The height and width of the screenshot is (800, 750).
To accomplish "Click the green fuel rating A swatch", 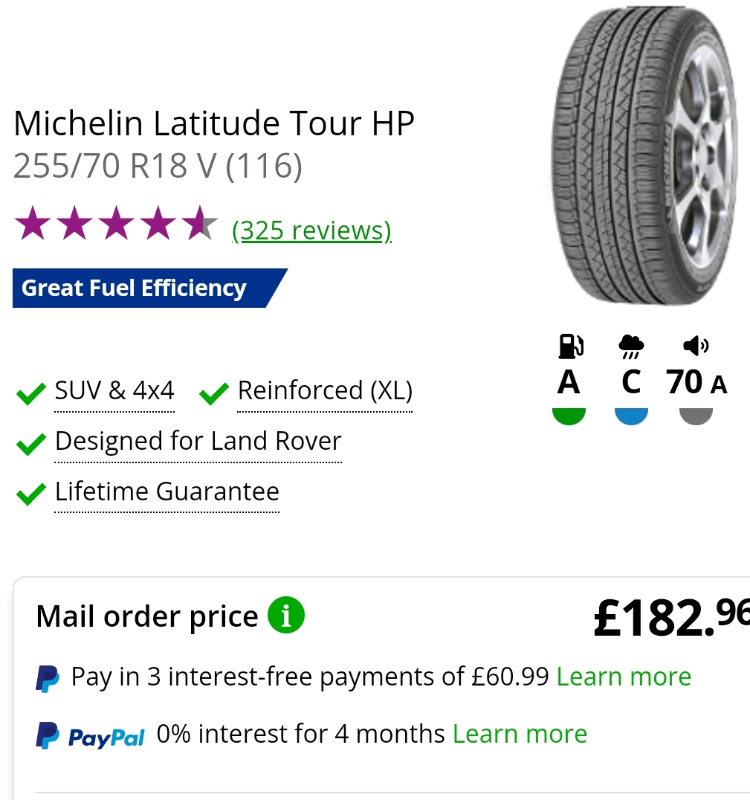I will coord(569,415).
